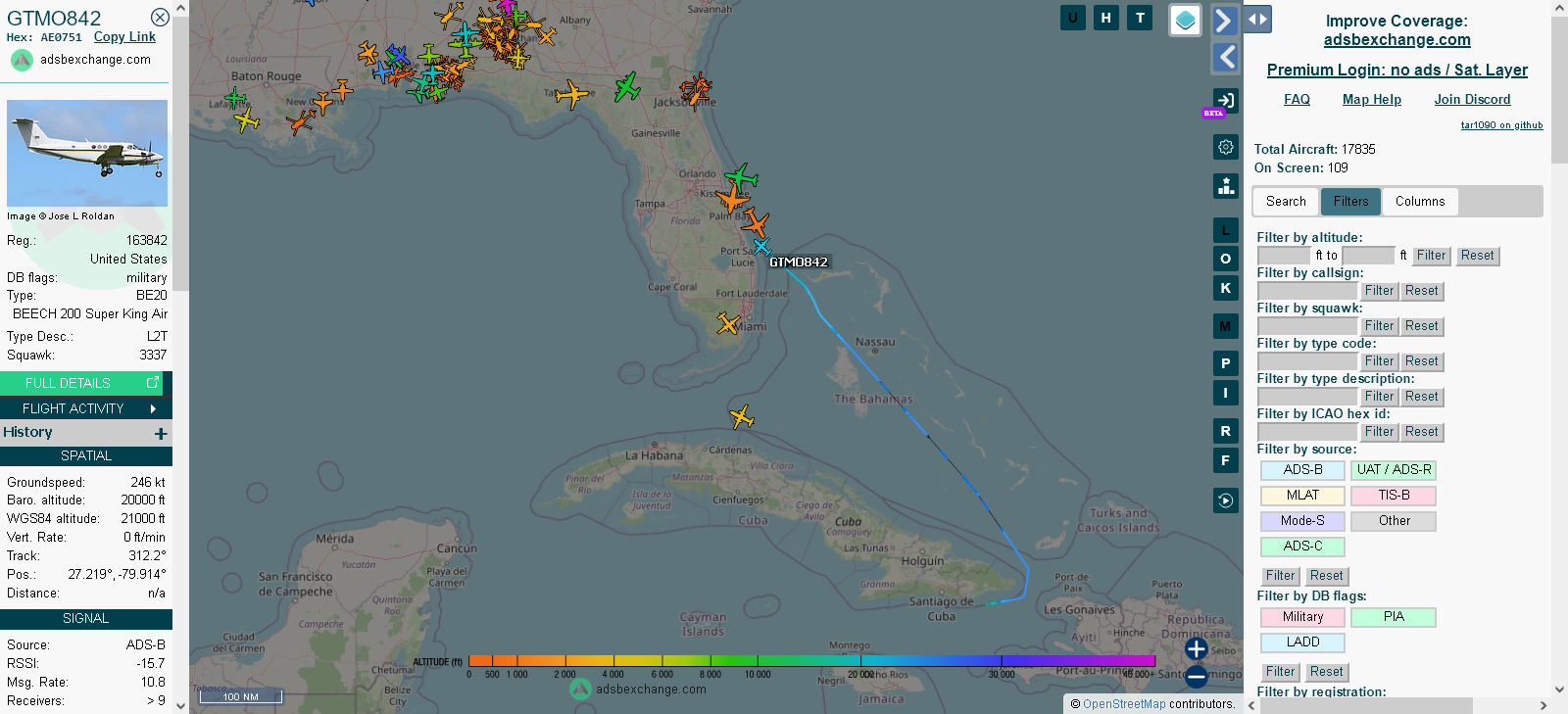1568x714 pixels.
Task: Copy link for GTMO842 aircraft
Action: pos(124,37)
